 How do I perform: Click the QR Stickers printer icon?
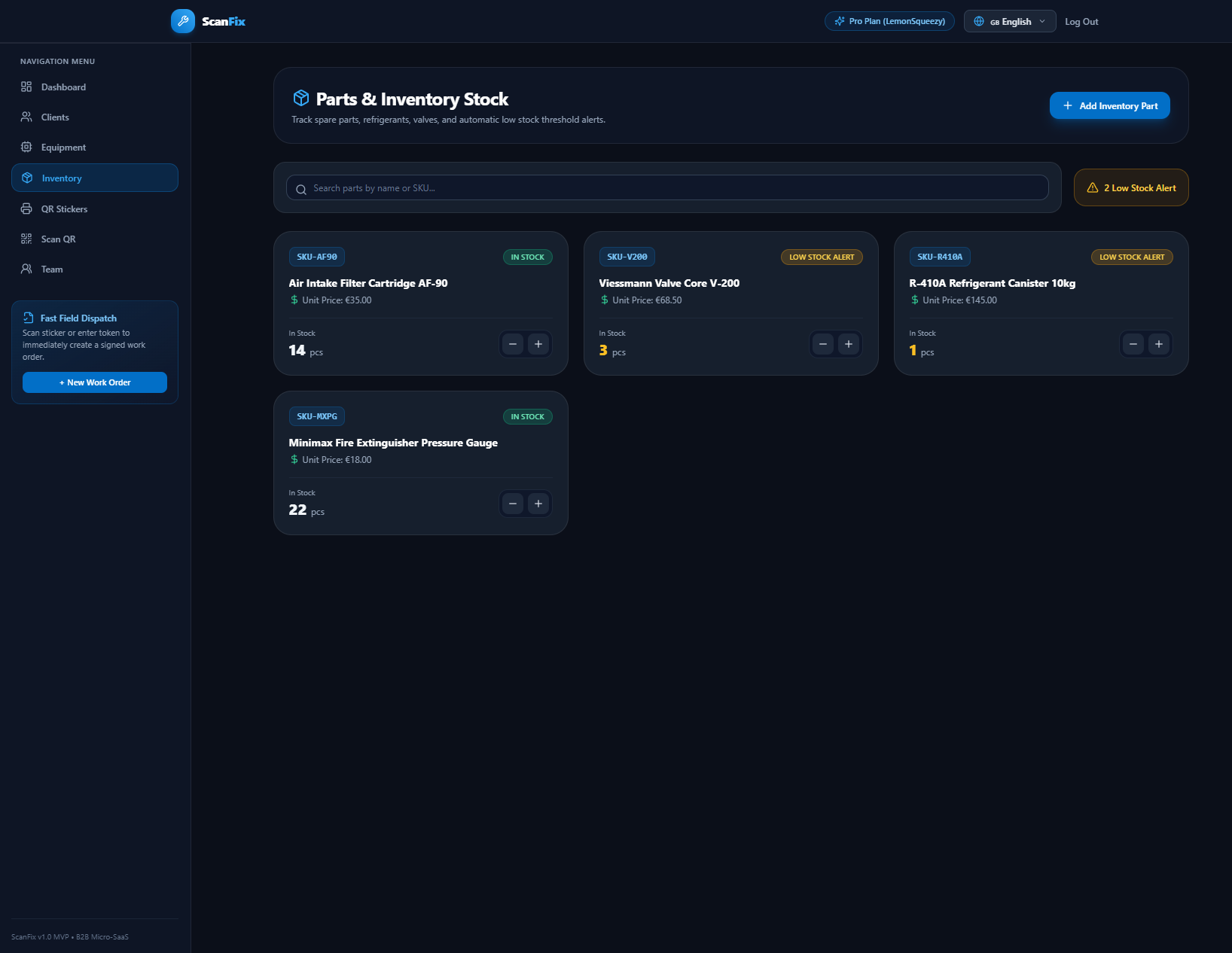(26, 209)
